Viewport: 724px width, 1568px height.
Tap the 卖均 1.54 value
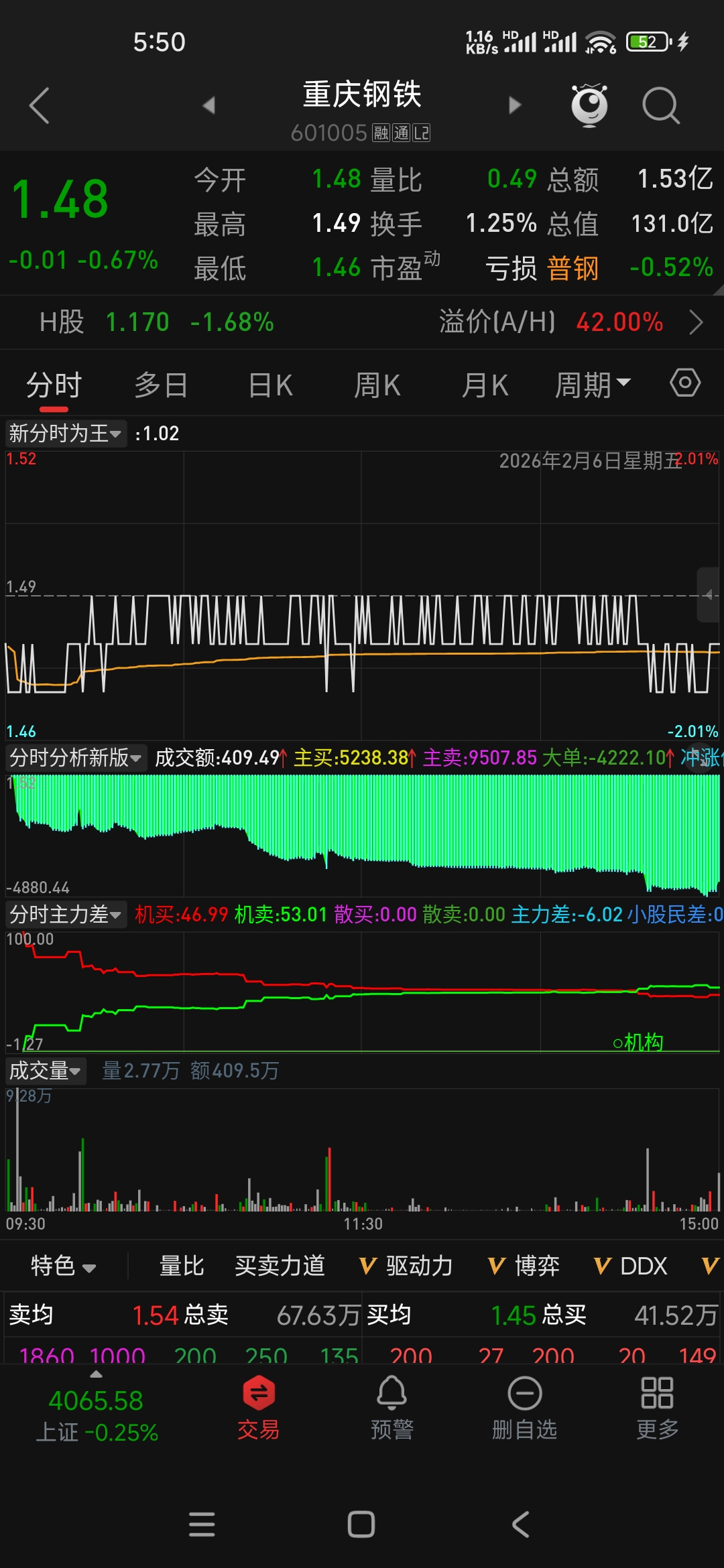[x=155, y=1315]
